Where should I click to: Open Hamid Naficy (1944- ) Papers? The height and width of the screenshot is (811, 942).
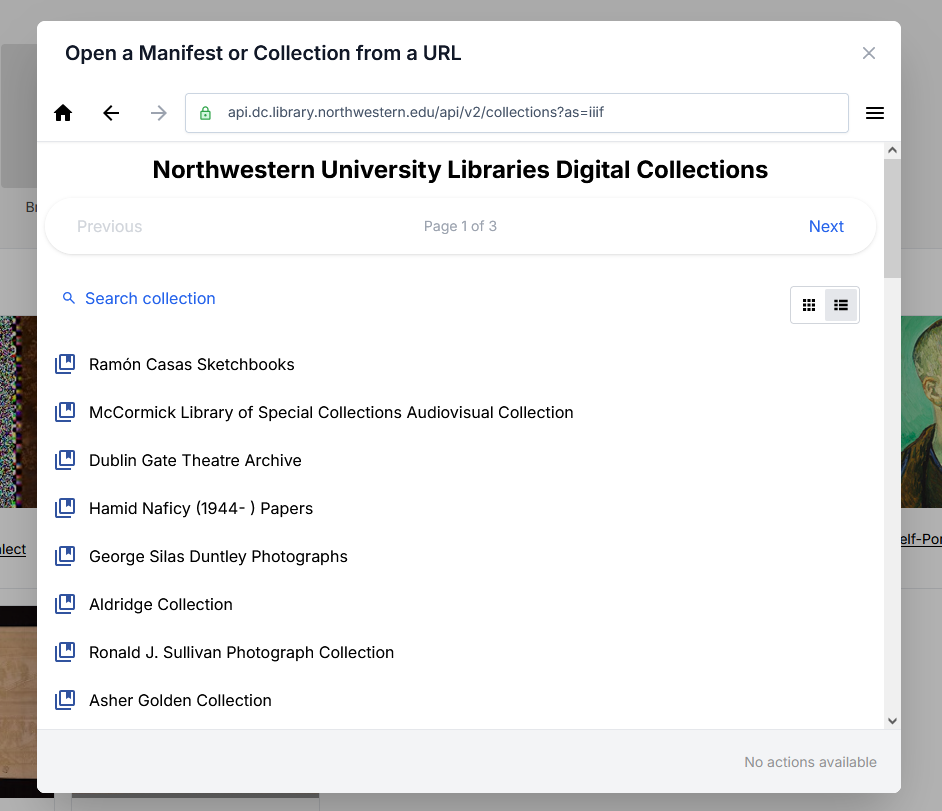pyautogui.click(x=200, y=508)
